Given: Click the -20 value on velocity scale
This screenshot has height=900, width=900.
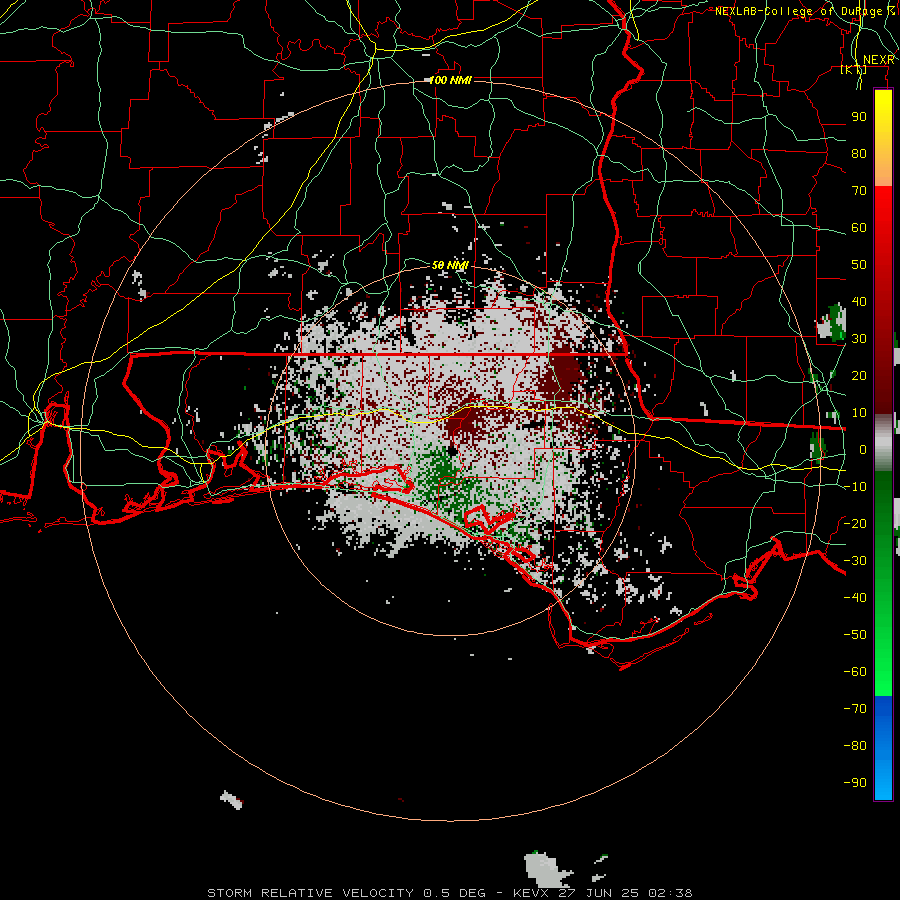Looking at the screenshot, I should click(x=855, y=523).
